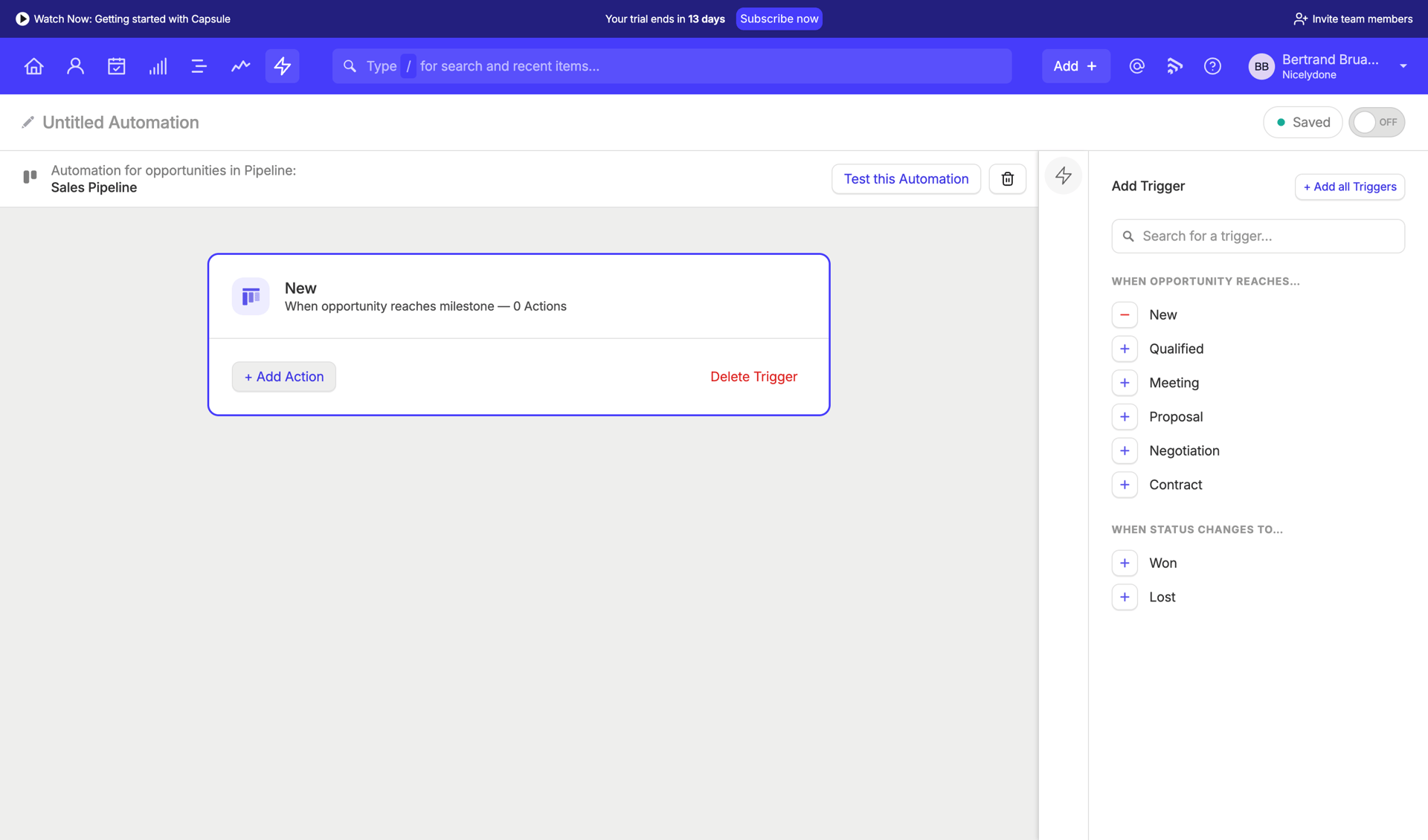Viewport: 1428px width, 840px height.
Task: Click inside the trigger search field
Action: pos(1258,236)
